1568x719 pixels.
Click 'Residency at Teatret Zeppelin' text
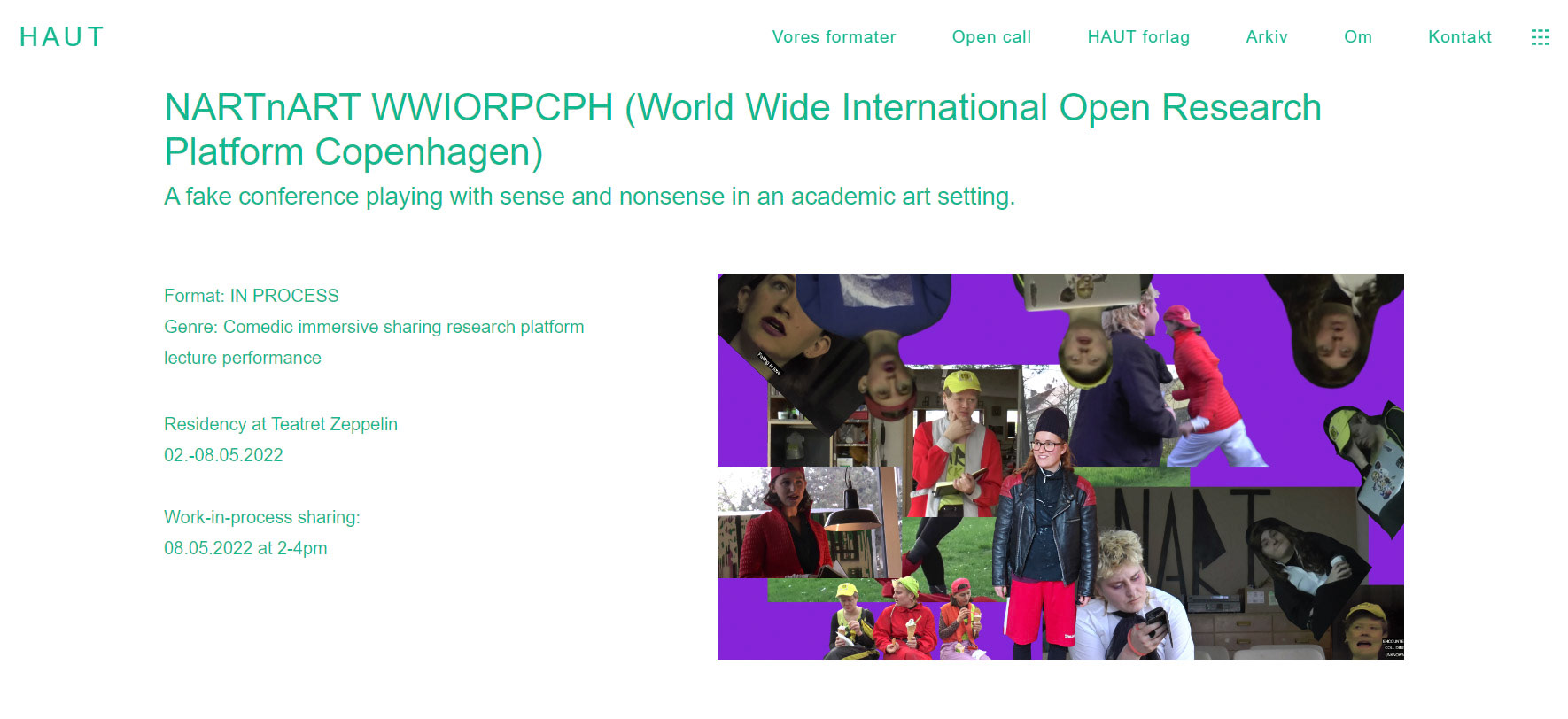pyautogui.click(x=281, y=424)
